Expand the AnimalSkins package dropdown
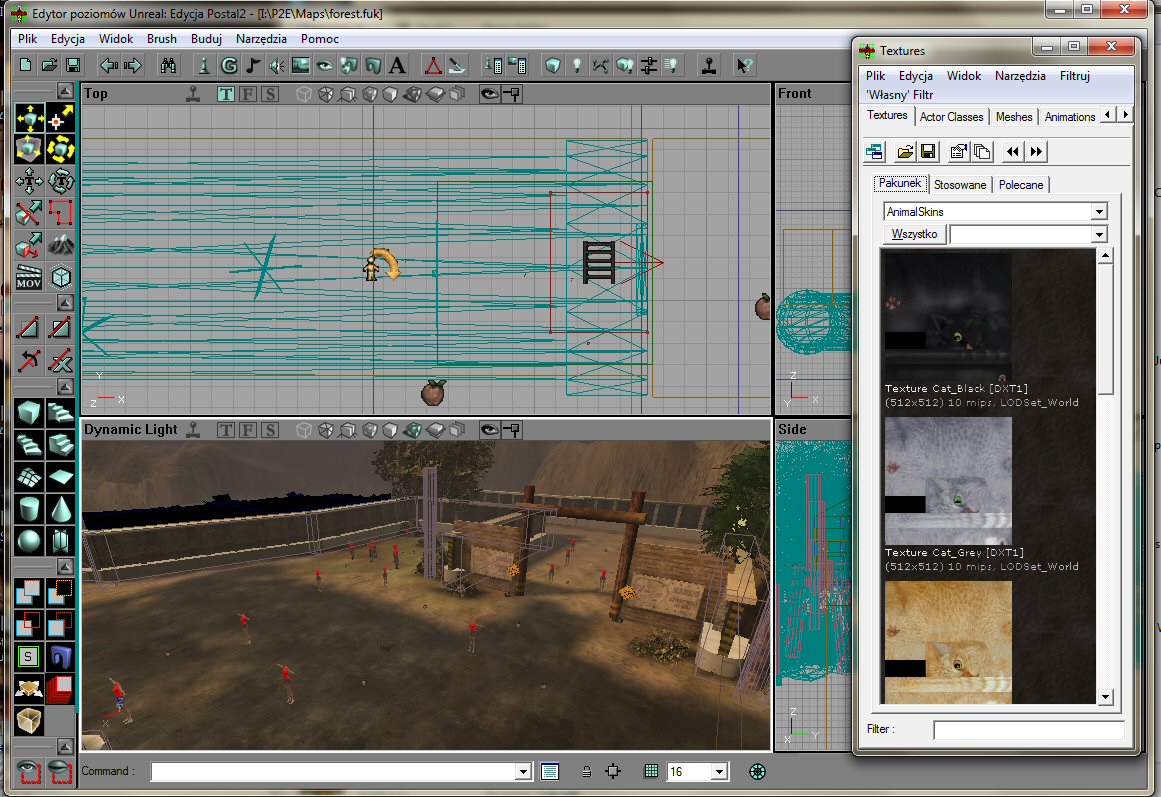 (1099, 212)
